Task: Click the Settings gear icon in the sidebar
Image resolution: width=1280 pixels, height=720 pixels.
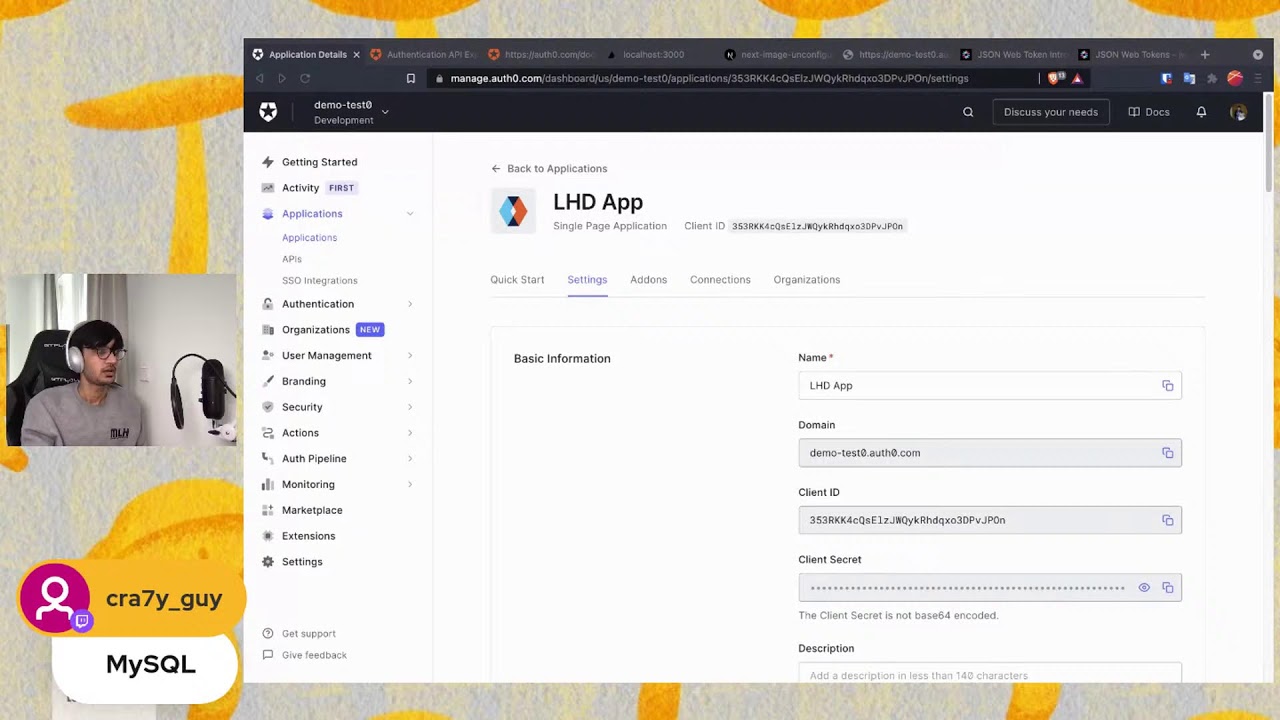Action: pyautogui.click(x=268, y=562)
